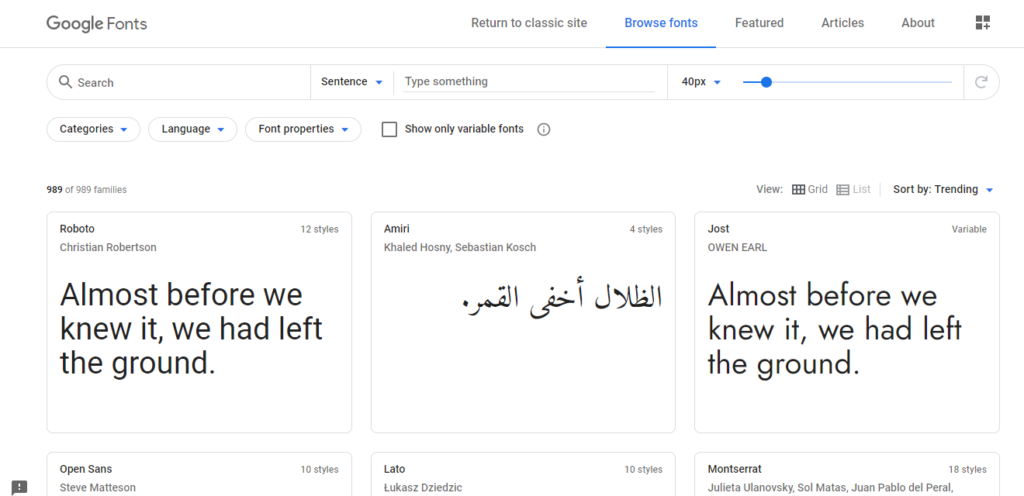This screenshot has width=1024, height=496.
Task: Click the Google Fonts logo
Action: 96,23
